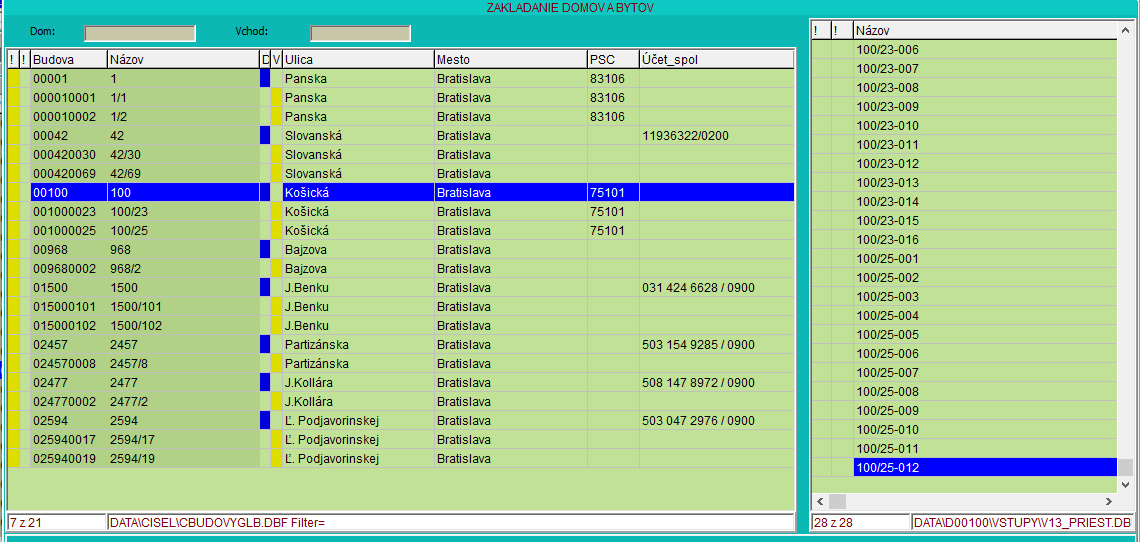Select row 015000102
This screenshot has width=1141, height=542.
(400, 325)
